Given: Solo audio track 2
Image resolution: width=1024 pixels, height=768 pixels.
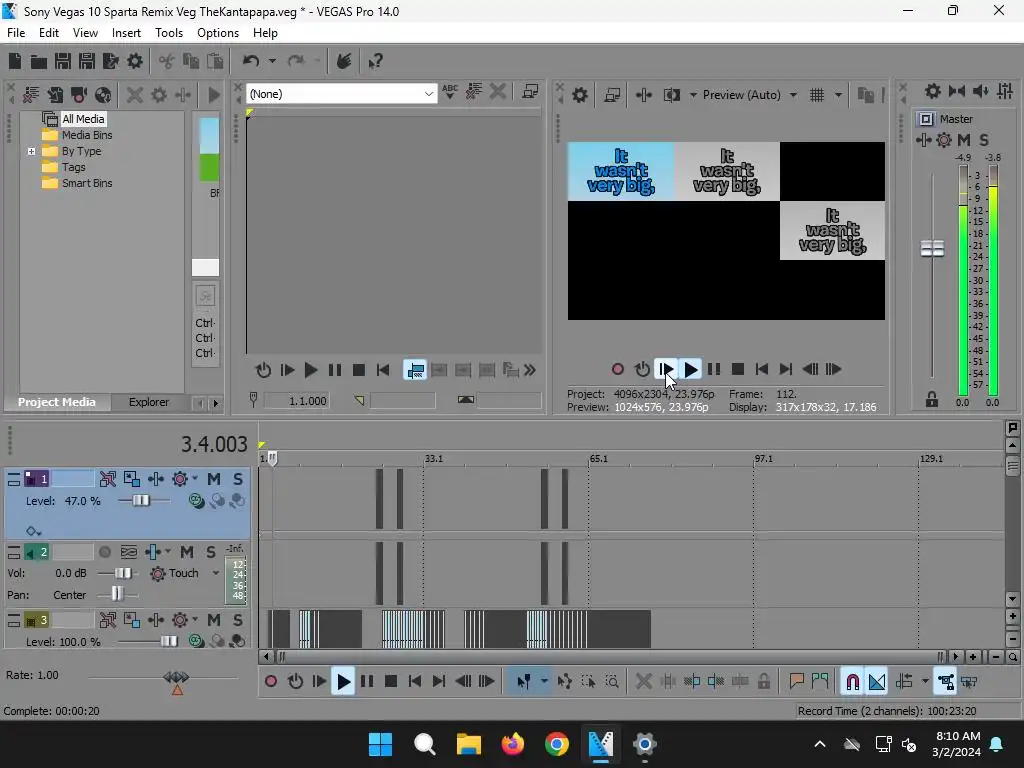Looking at the screenshot, I should pyautogui.click(x=211, y=552).
